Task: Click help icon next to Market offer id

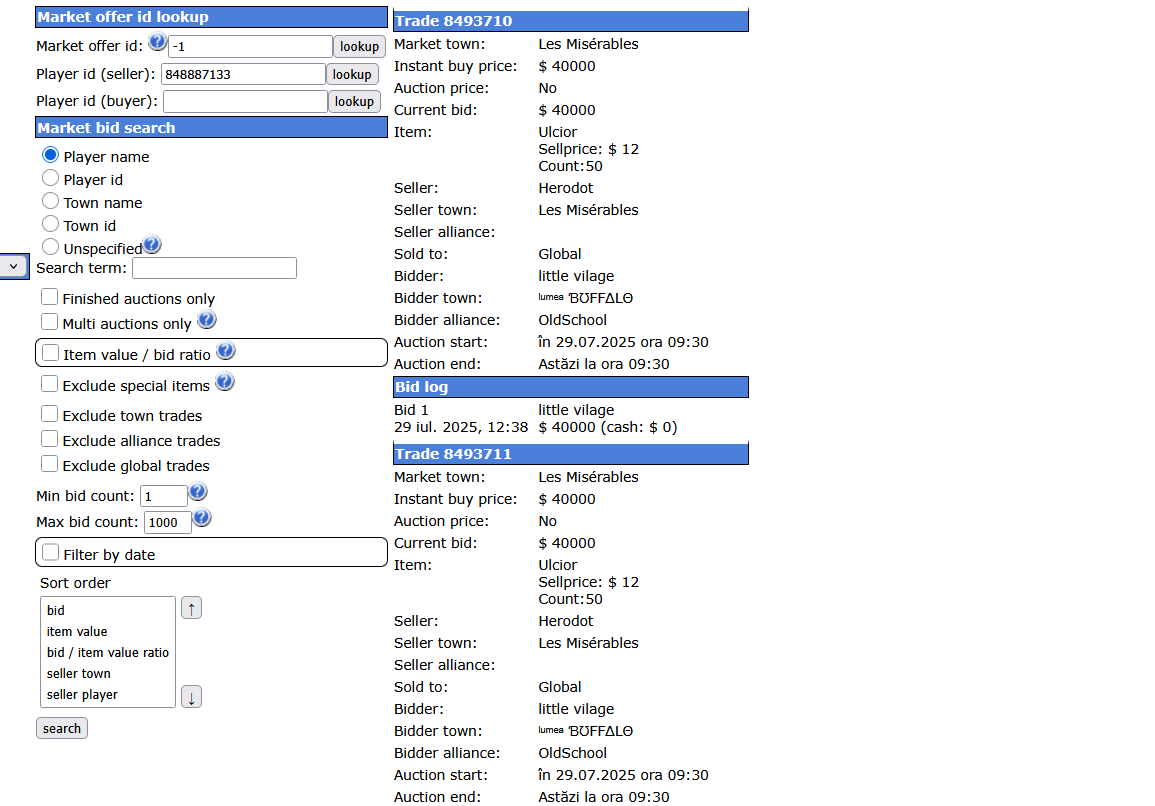Action: click(x=157, y=42)
